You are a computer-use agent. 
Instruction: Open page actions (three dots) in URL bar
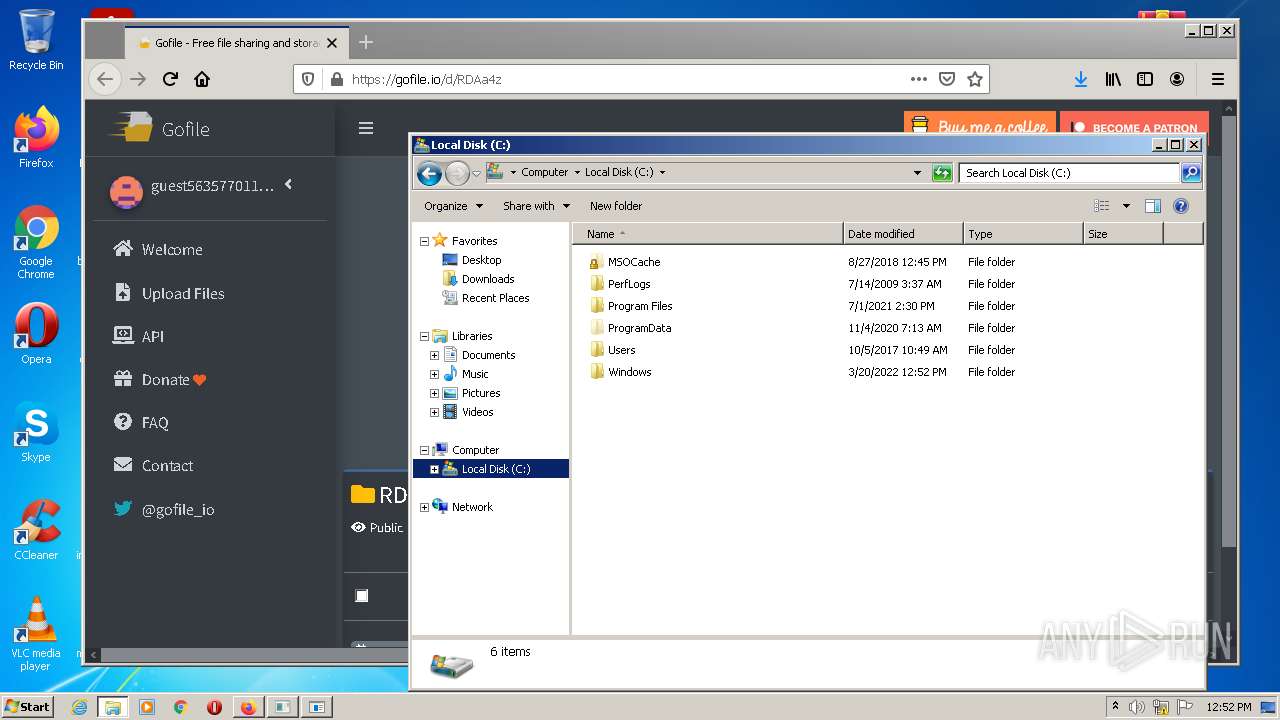(x=918, y=79)
